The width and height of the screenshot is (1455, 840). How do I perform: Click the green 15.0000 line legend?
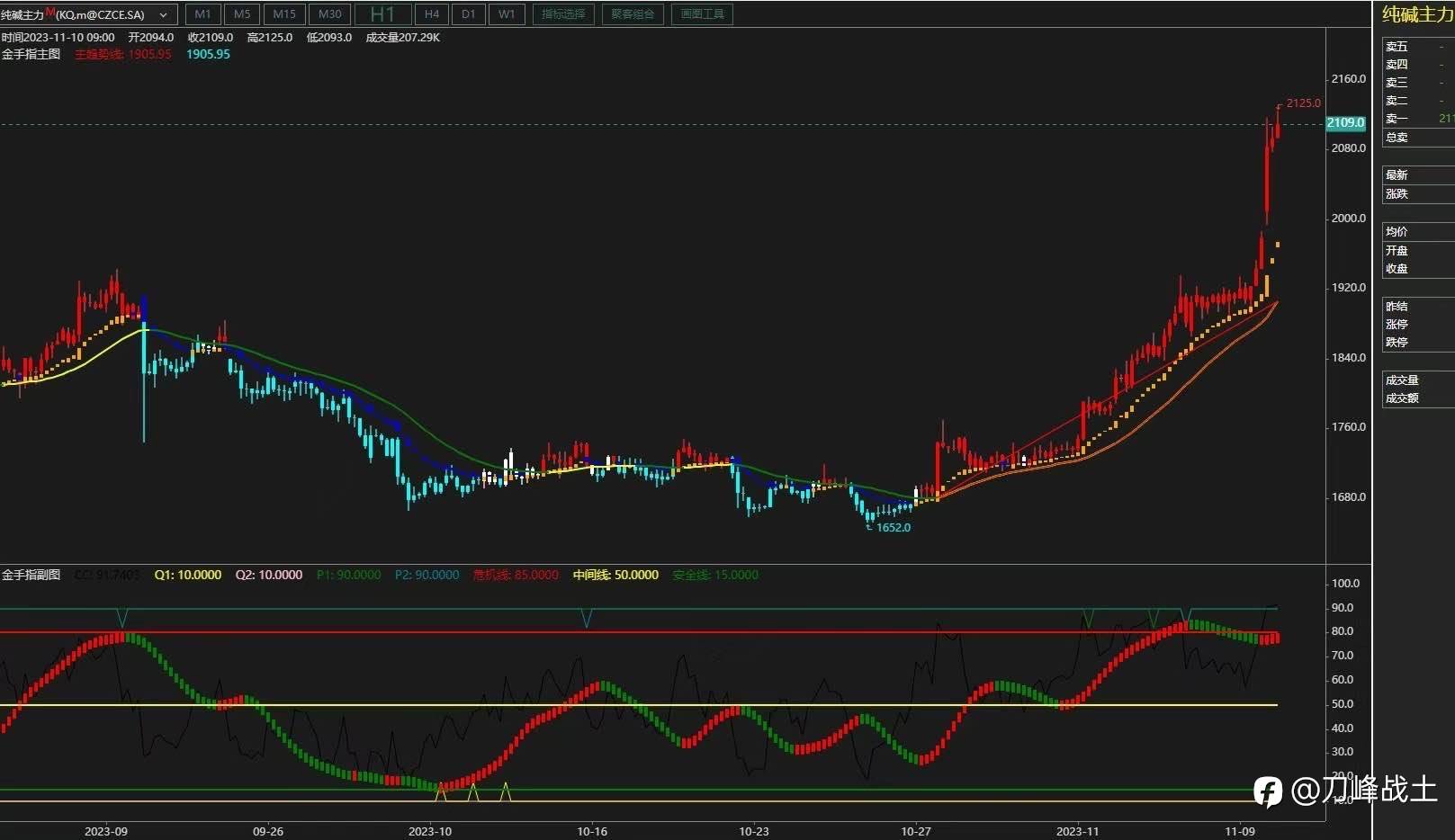click(x=716, y=575)
